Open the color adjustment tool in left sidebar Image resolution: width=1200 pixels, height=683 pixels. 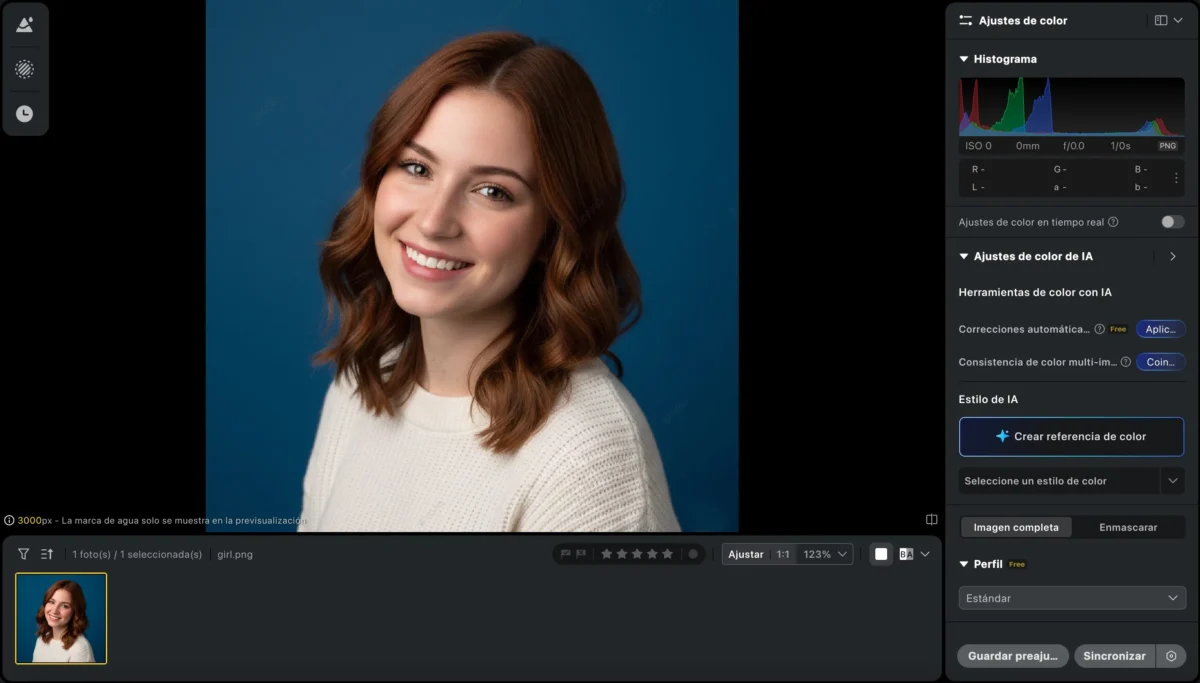25,25
